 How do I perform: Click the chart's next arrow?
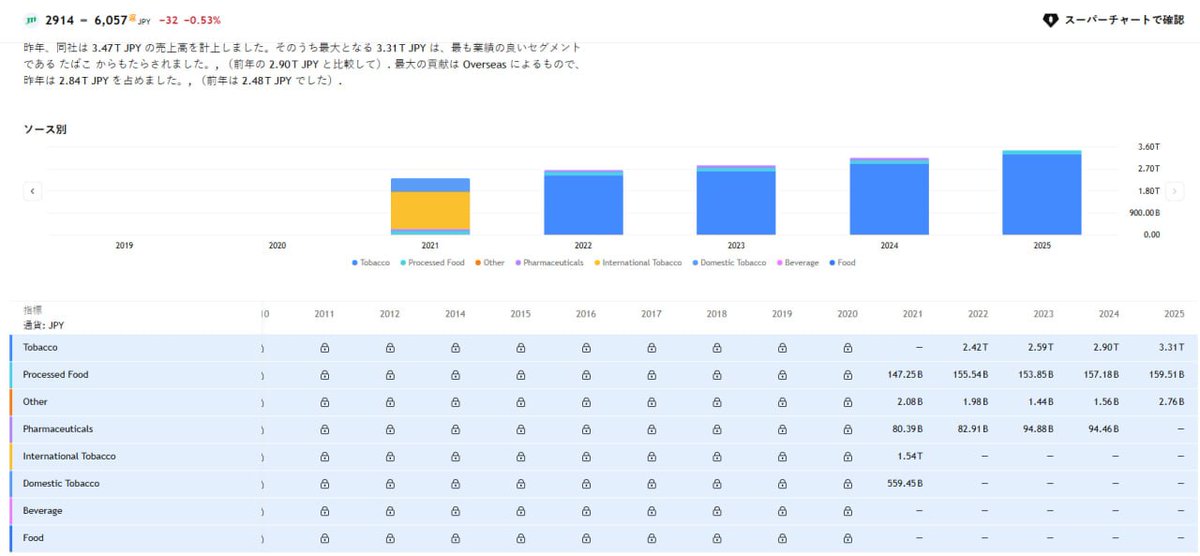1176,191
